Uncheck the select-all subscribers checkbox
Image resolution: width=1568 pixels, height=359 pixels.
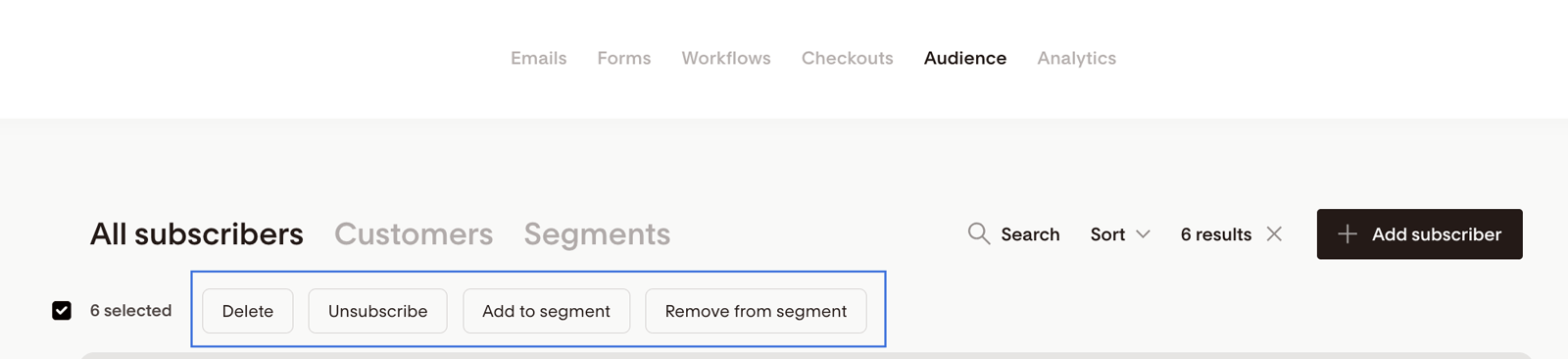62,311
